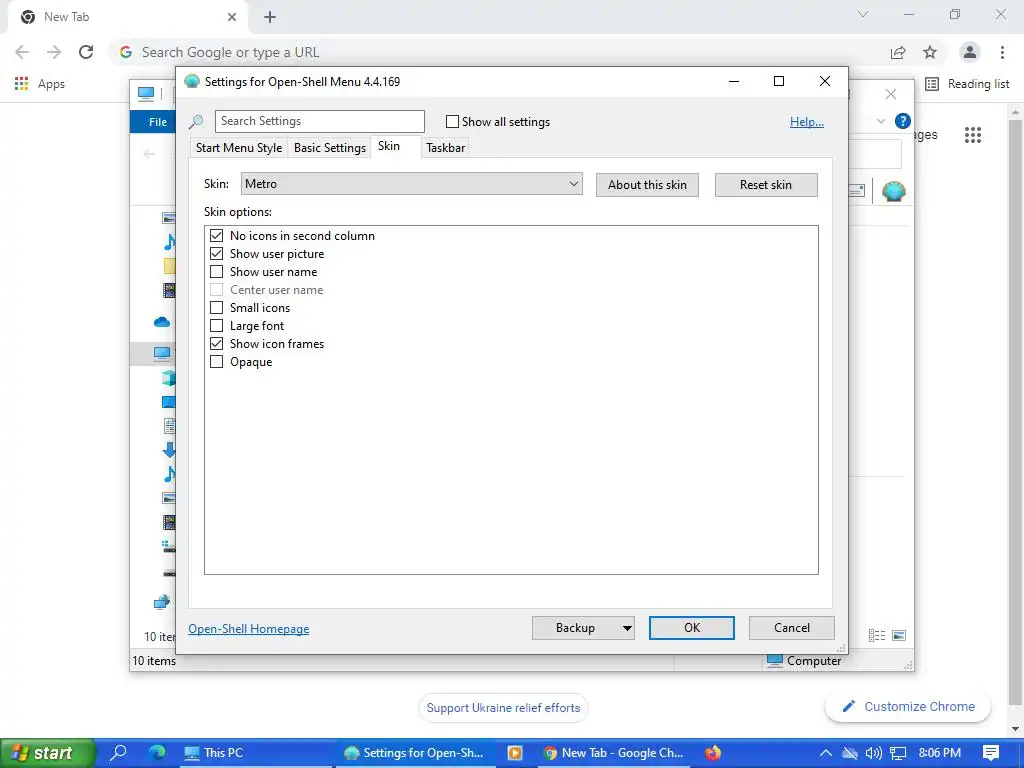1024x768 pixels.
Task: Click the Reset skin button
Action: pyautogui.click(x=766, y=185)
